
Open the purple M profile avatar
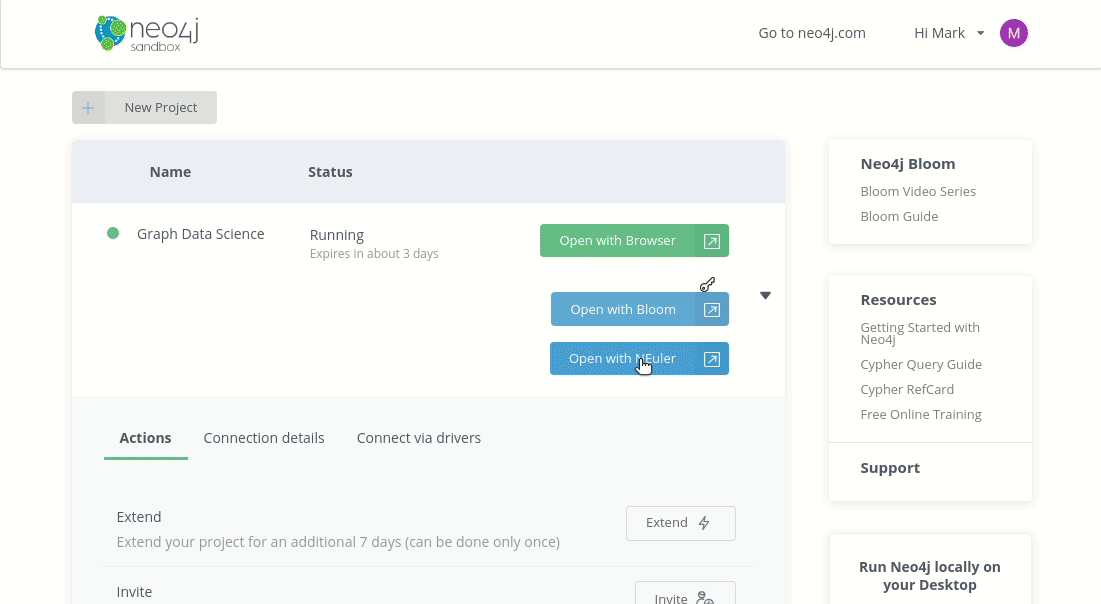pyautogui.click(x=1013, y=32)
